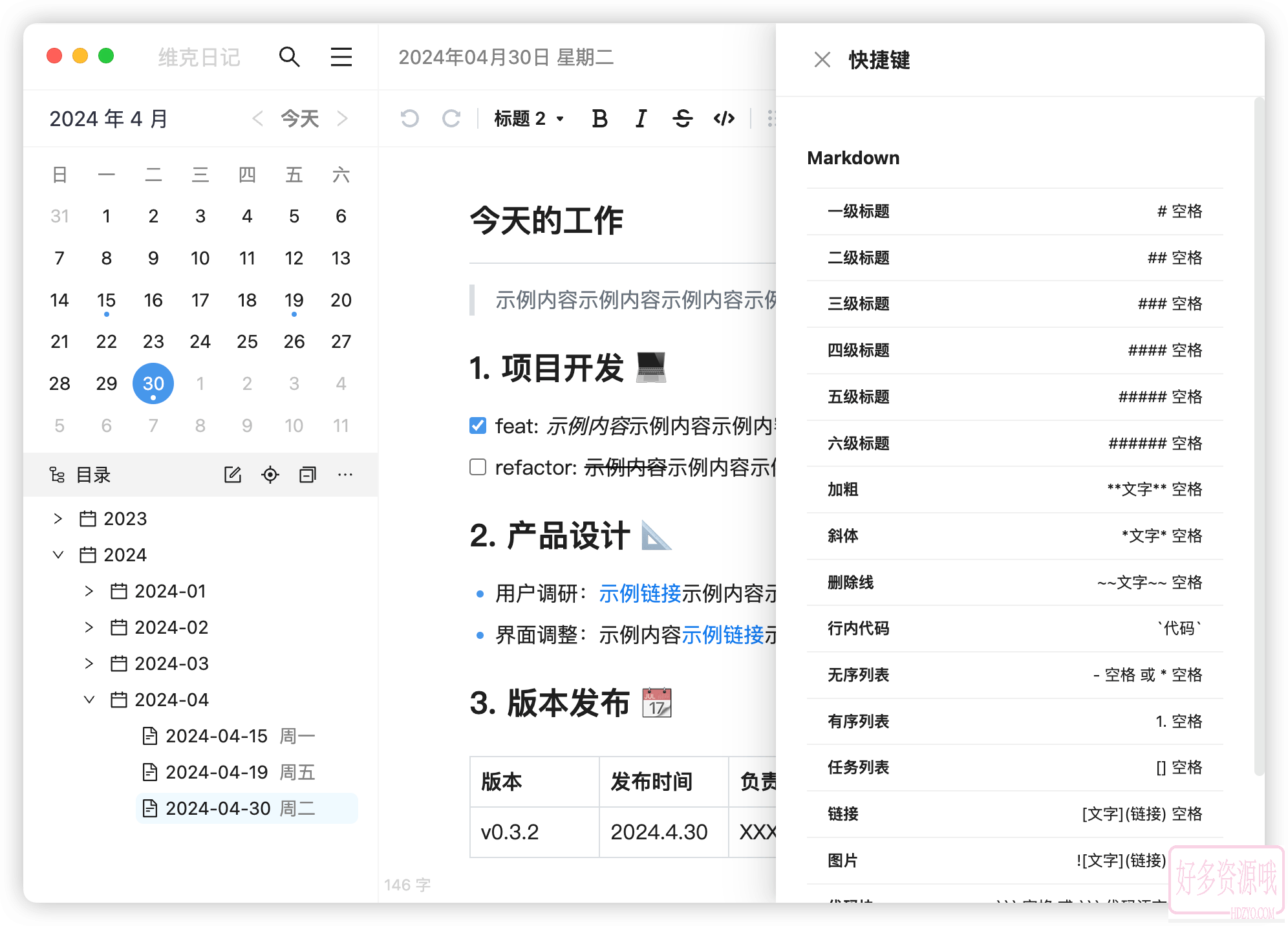
Task: Insert inline code with code icon
Action: [724, 118]
